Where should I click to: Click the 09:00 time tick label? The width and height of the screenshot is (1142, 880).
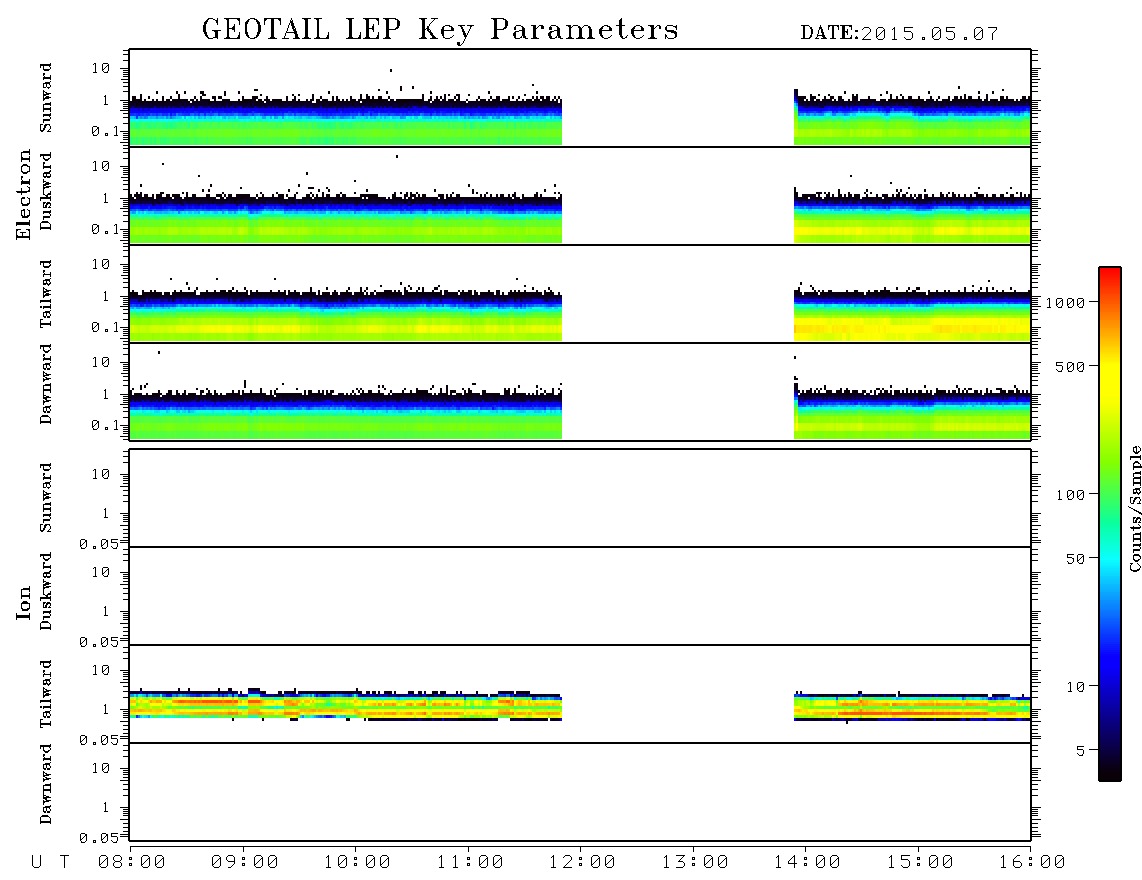245,863
